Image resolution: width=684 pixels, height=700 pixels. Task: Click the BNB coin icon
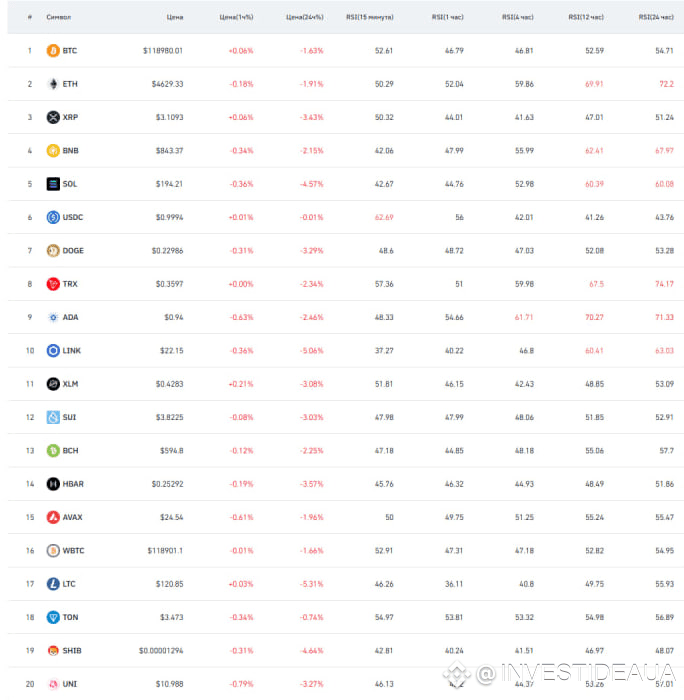coord(53,150)
